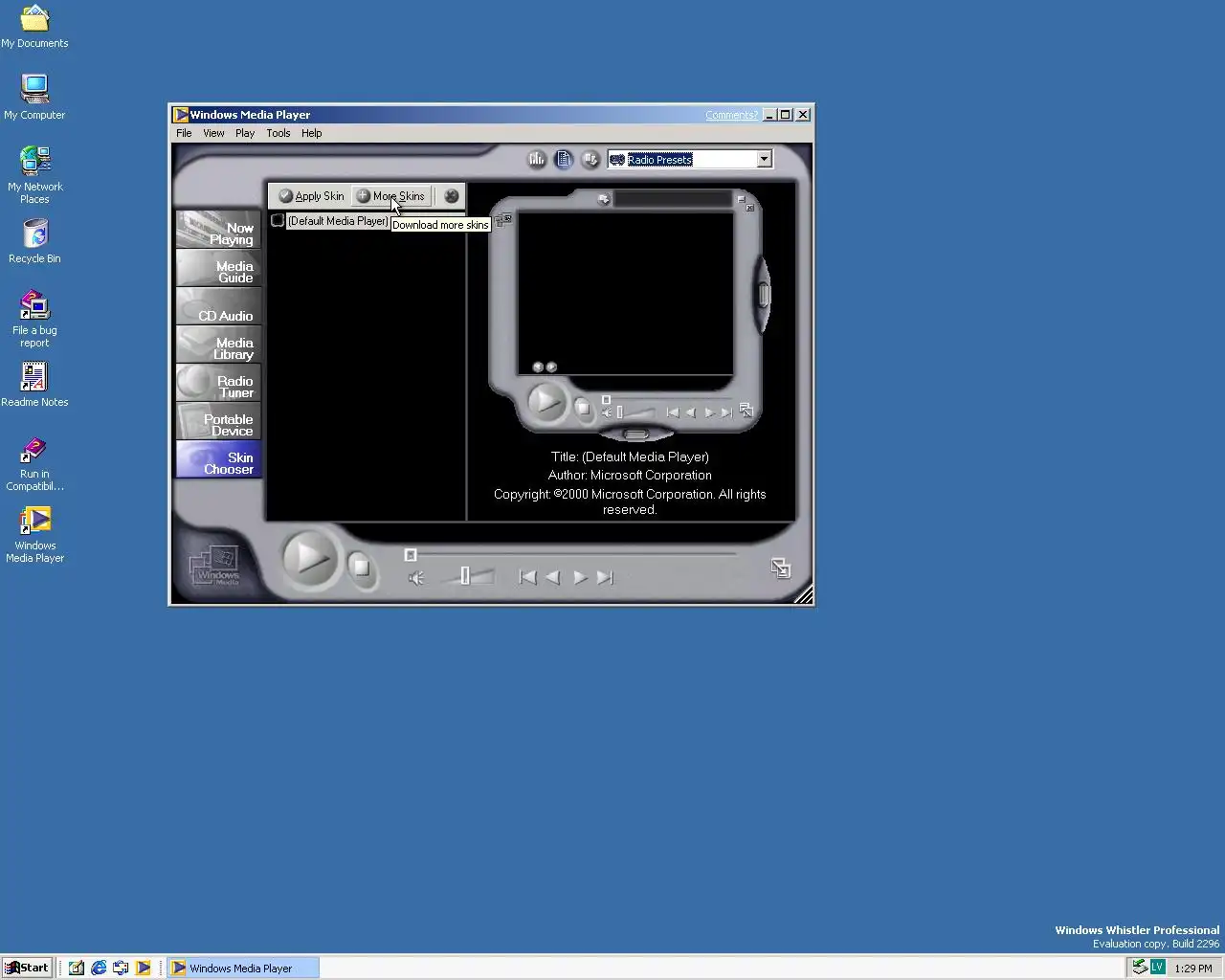Click the first Quick Launch icon by Start
The height and width of the screenshot is (980, 1225).
point(76,968)
